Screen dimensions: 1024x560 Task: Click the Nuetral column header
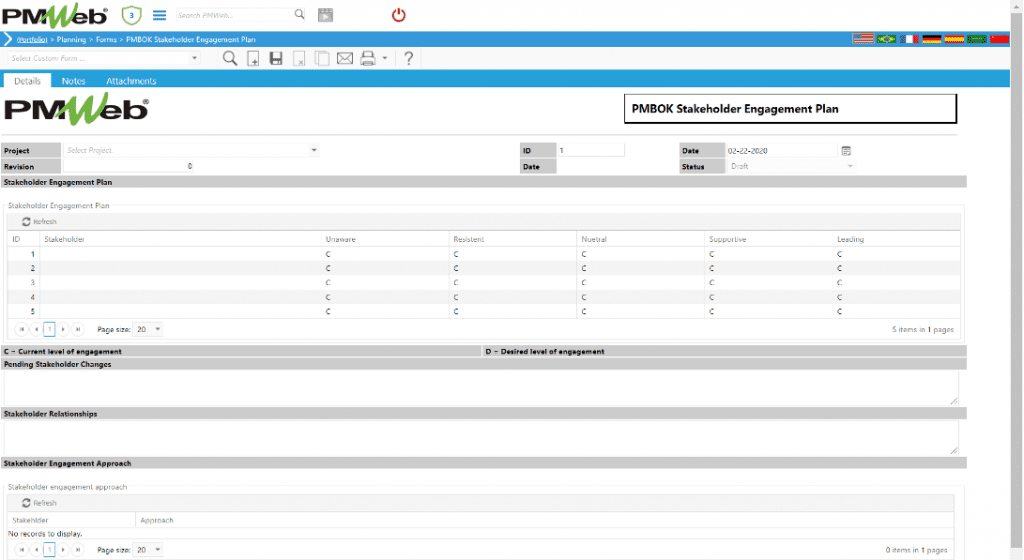[594, 239]
